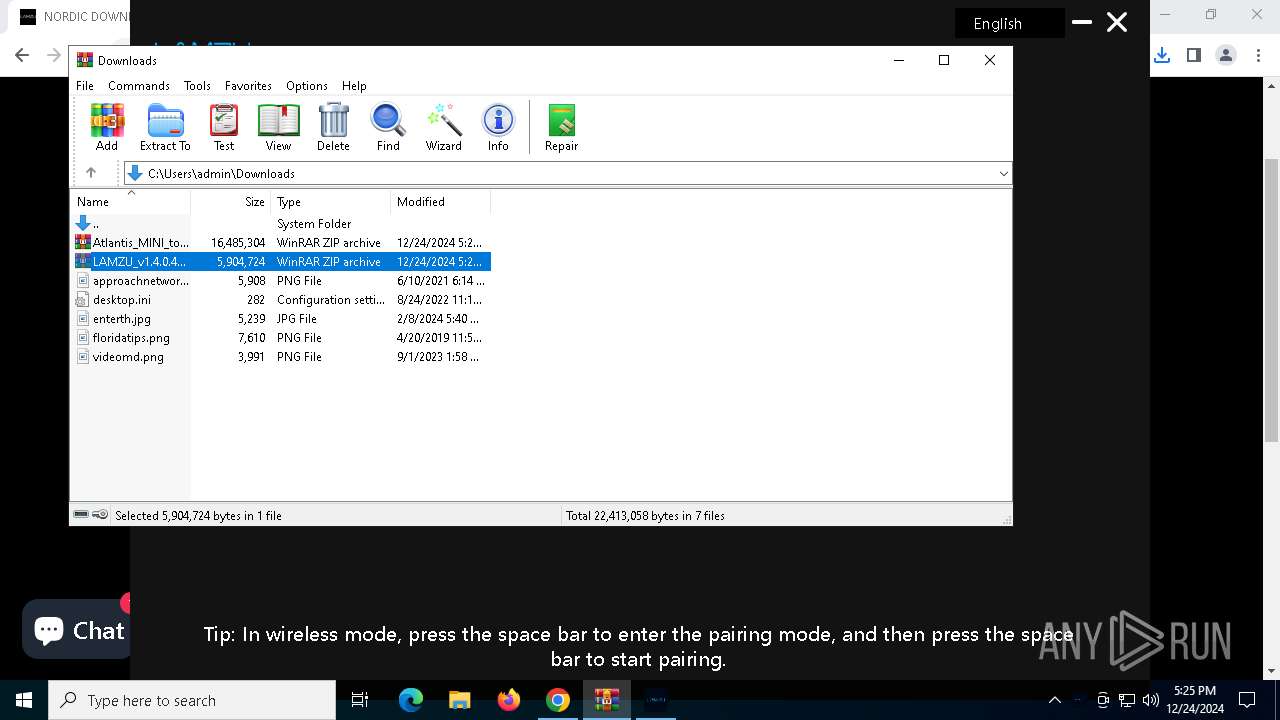Click the Add toolbar icon in WinRAR

click(107, 127)
